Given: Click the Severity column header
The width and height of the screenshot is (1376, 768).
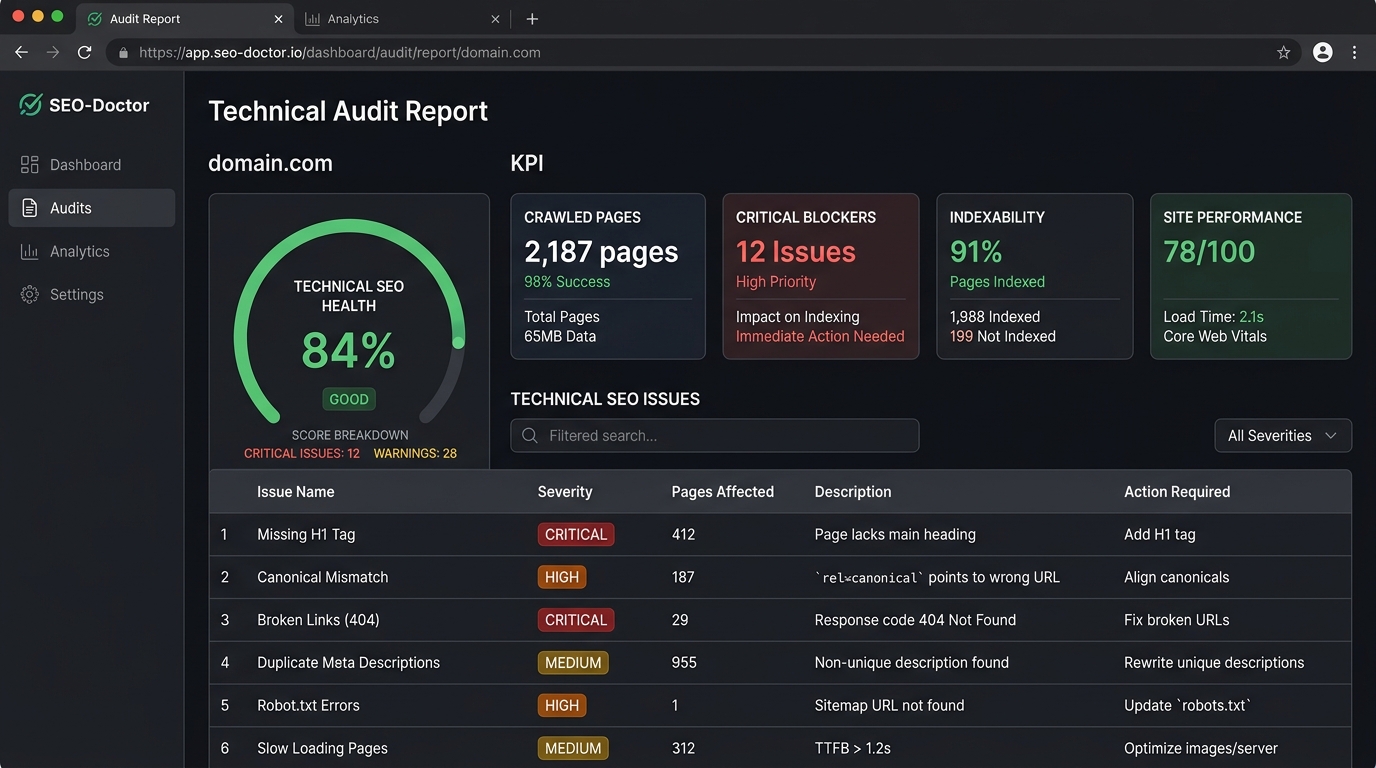Looking at the screenshot, I should pyautogui.click(x=565, y=492).
